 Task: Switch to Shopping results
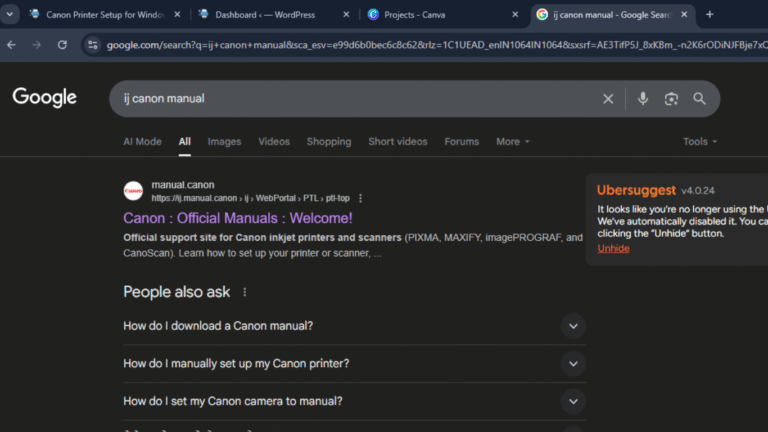coord(329,142)
